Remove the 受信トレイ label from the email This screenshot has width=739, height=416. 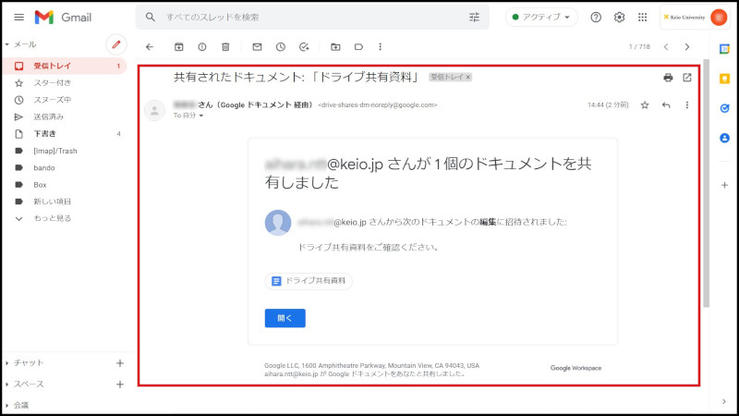[468, 77]
